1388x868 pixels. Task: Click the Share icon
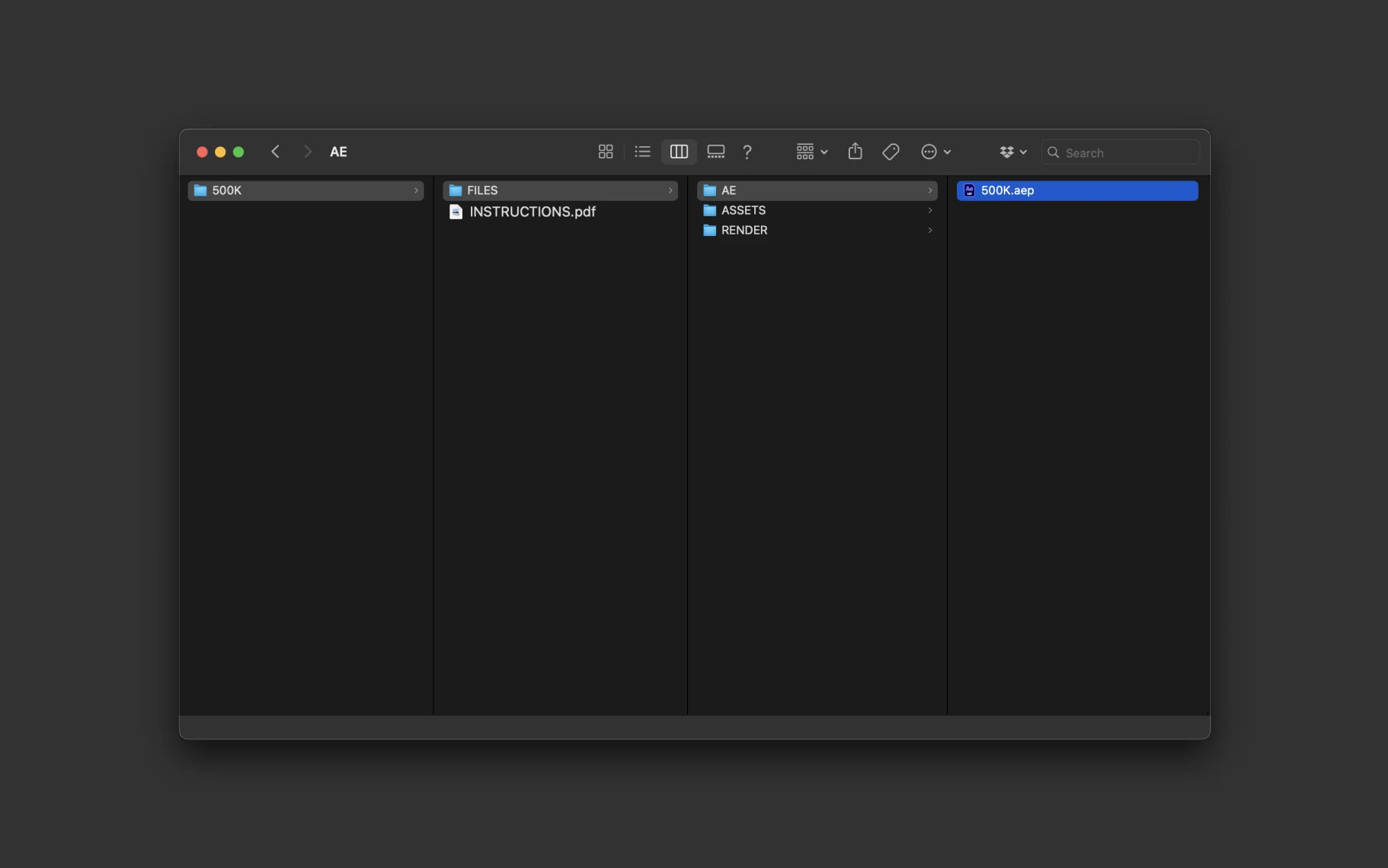(x=855, y=152)
